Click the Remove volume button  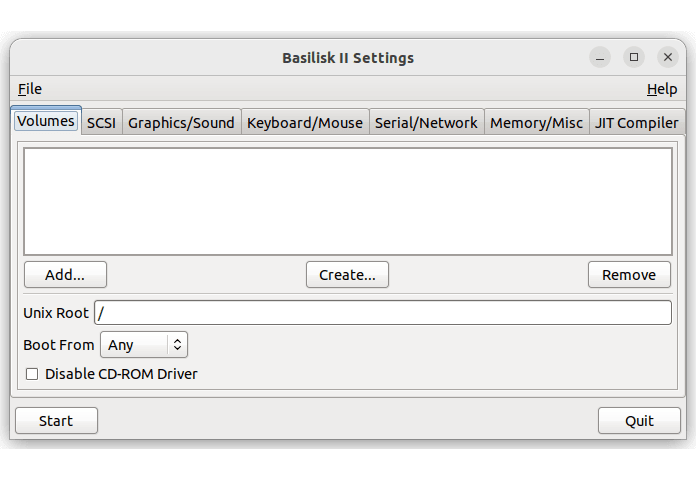(x=629, y=275)
